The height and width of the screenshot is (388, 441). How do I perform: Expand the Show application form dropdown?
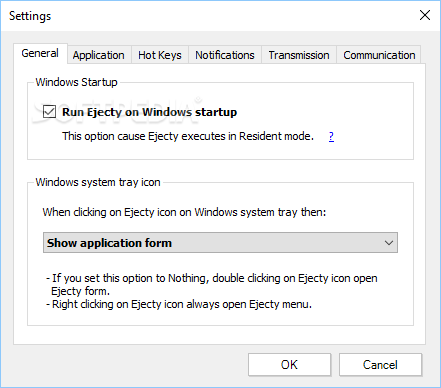pyautogui.click(x=220, y=243)
